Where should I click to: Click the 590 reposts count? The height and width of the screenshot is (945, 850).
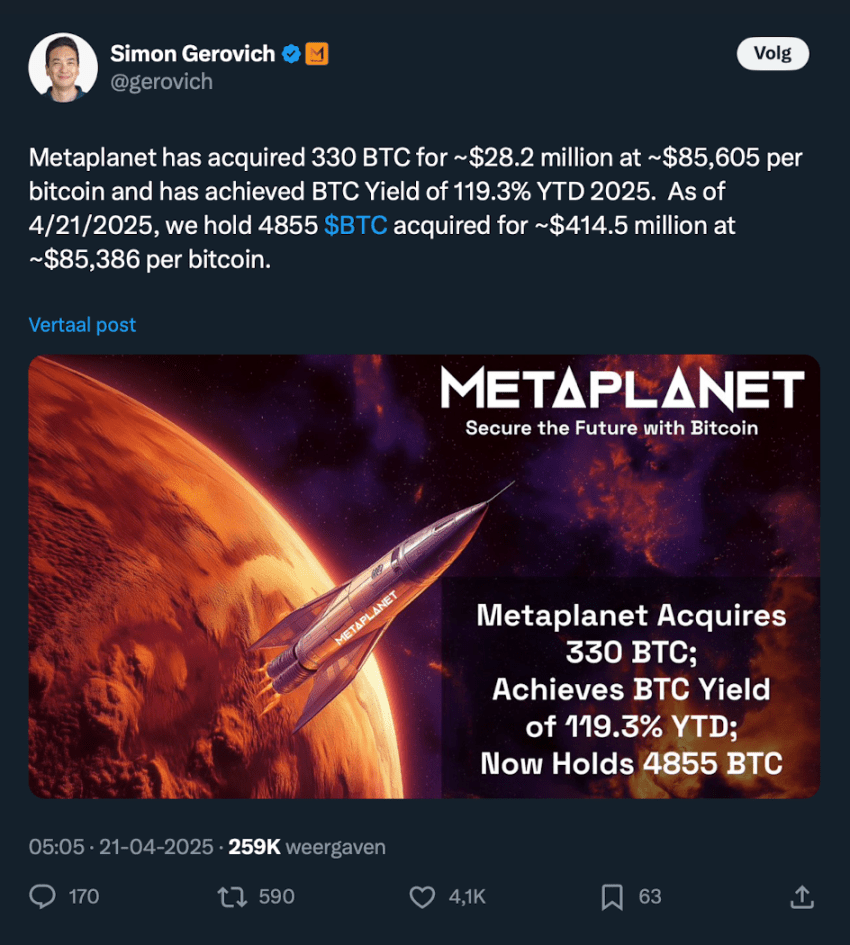[x=276, y=896]
